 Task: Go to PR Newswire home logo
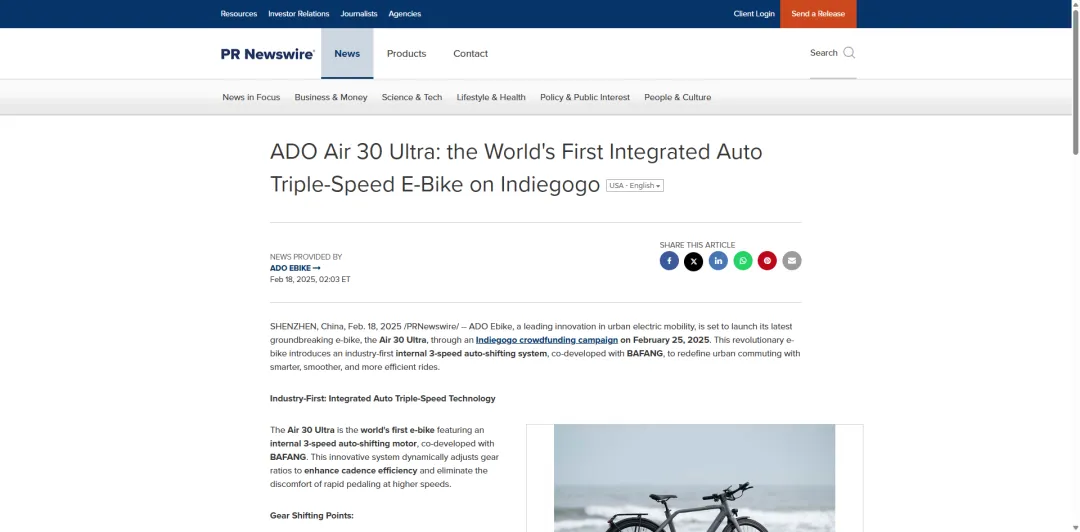(268, 54)
